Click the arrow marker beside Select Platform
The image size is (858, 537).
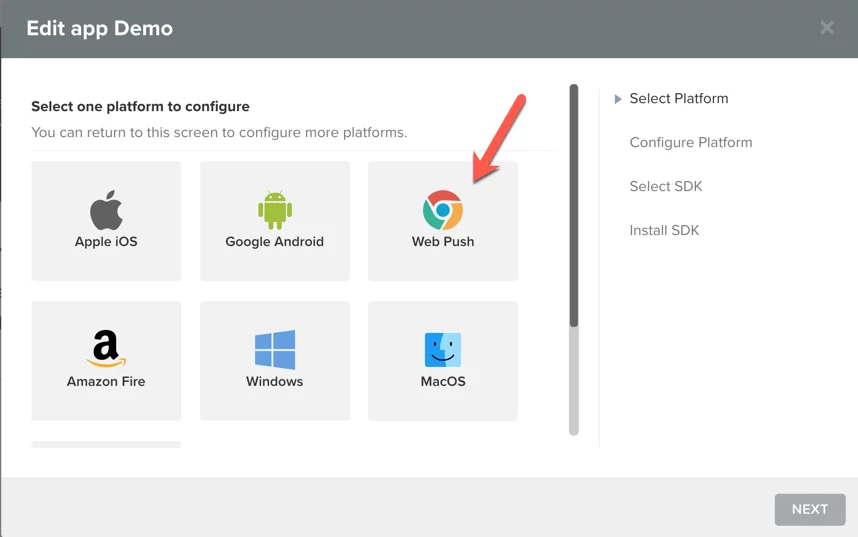pos(618,99)
